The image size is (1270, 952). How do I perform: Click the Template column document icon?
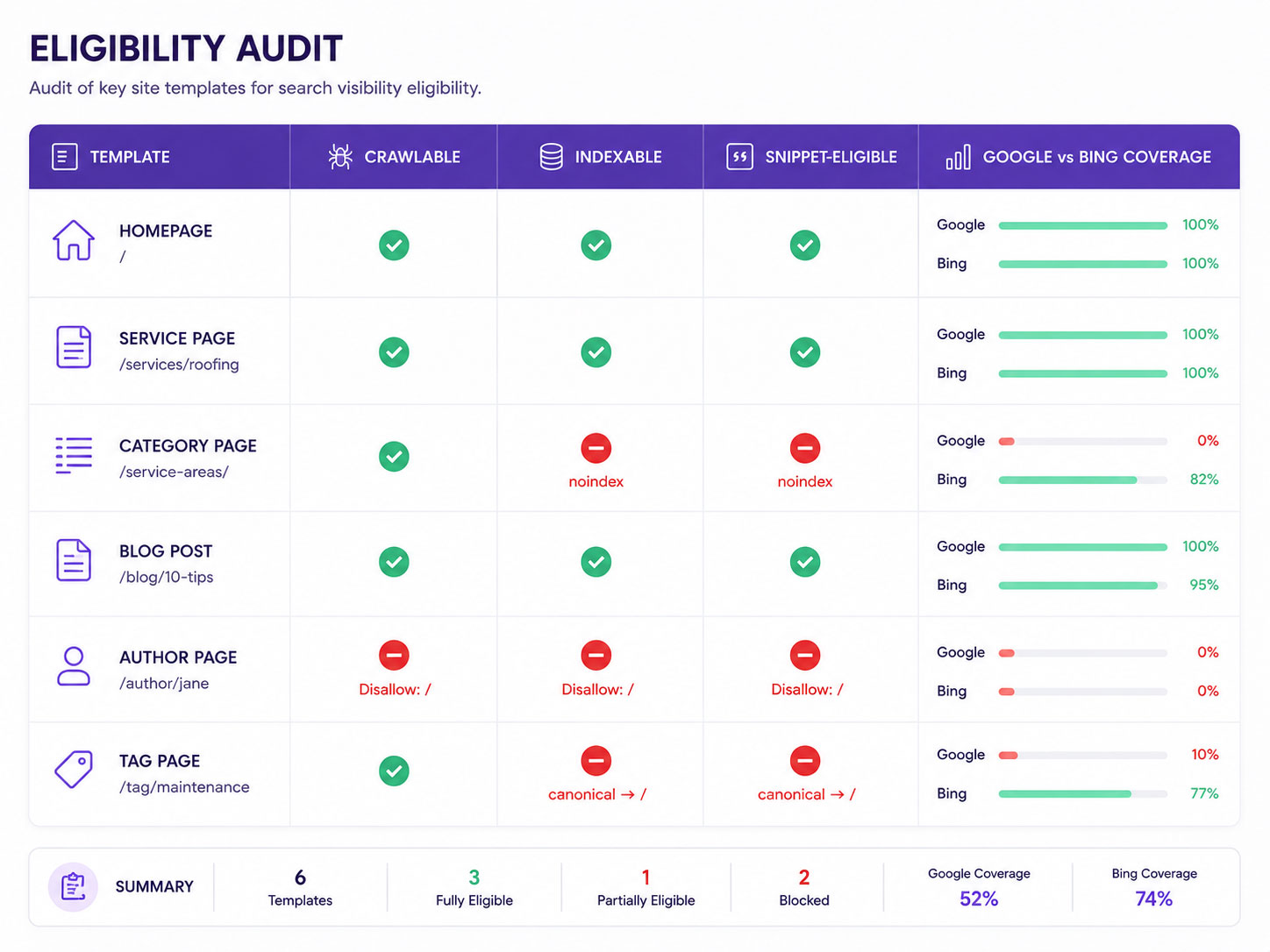point(64,157)
